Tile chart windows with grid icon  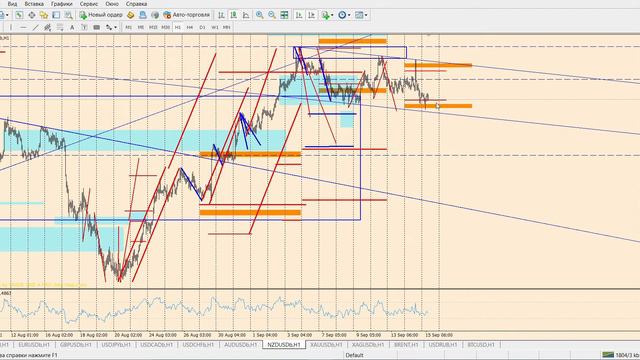284,15
